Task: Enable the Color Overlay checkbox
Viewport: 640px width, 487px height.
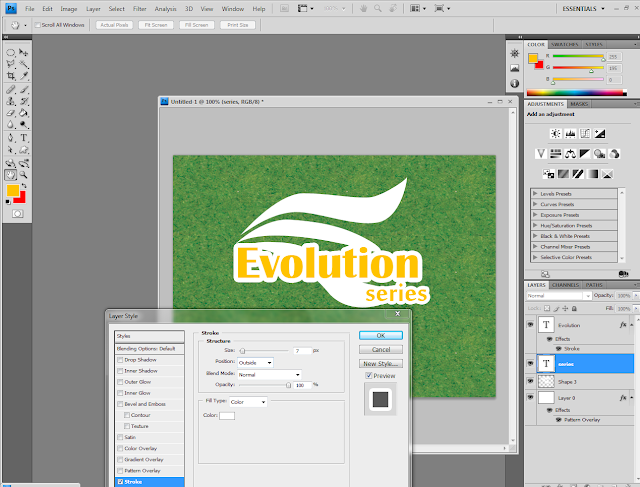Action: coord(120,448)
